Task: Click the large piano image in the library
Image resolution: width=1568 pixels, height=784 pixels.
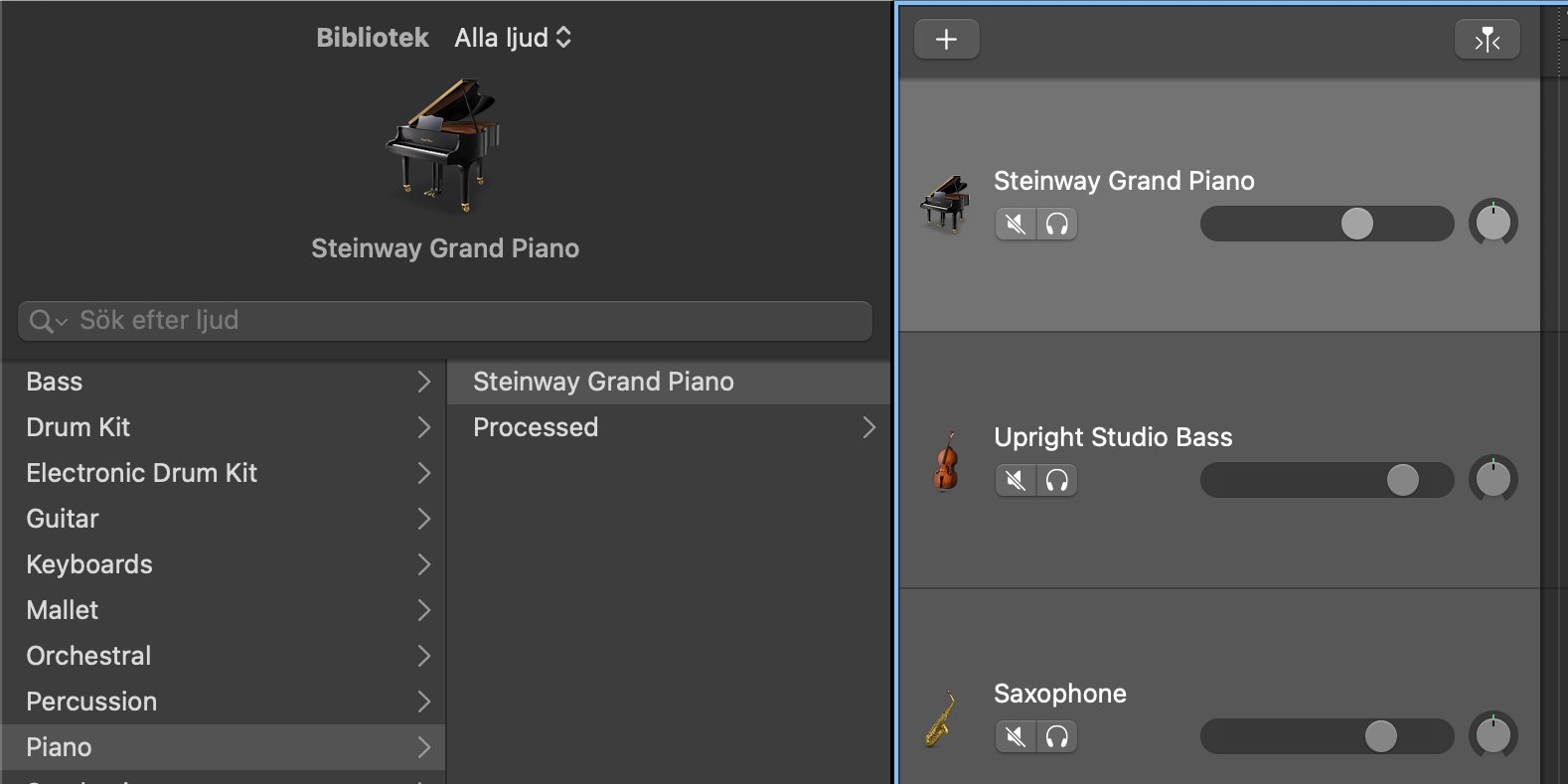Action: tap(444, 146)
